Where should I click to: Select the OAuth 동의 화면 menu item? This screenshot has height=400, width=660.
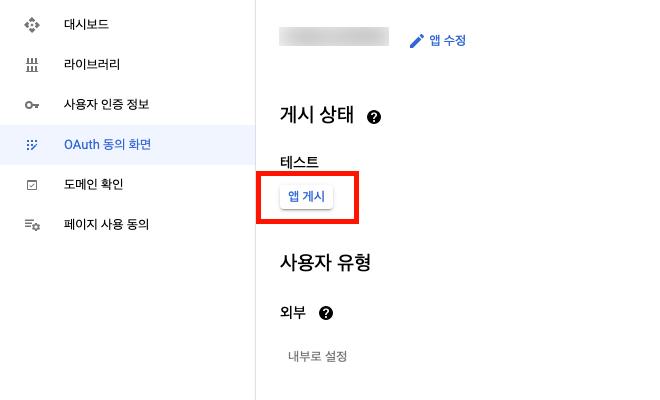pos(107,144)
